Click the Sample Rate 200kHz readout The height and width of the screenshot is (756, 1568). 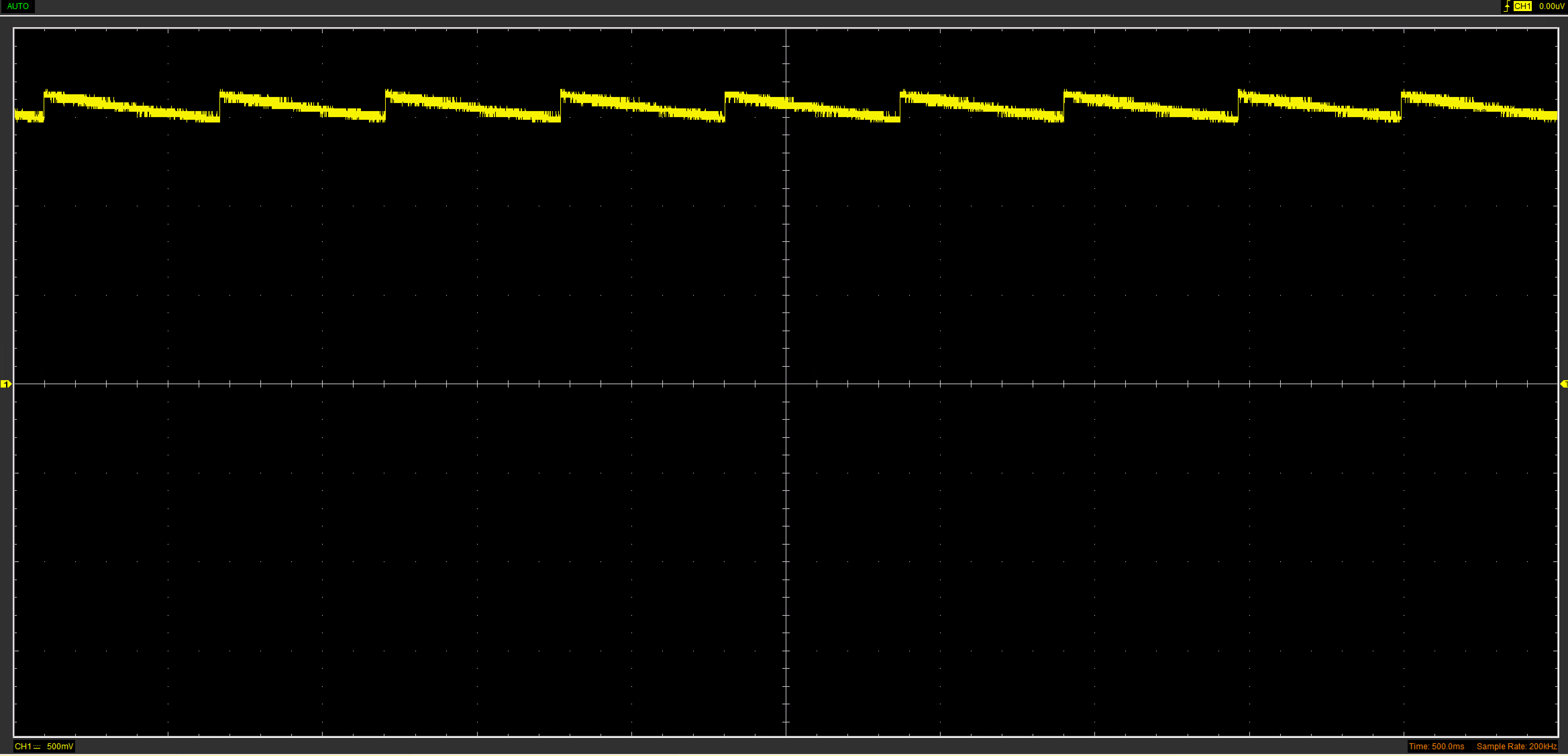1516,746
